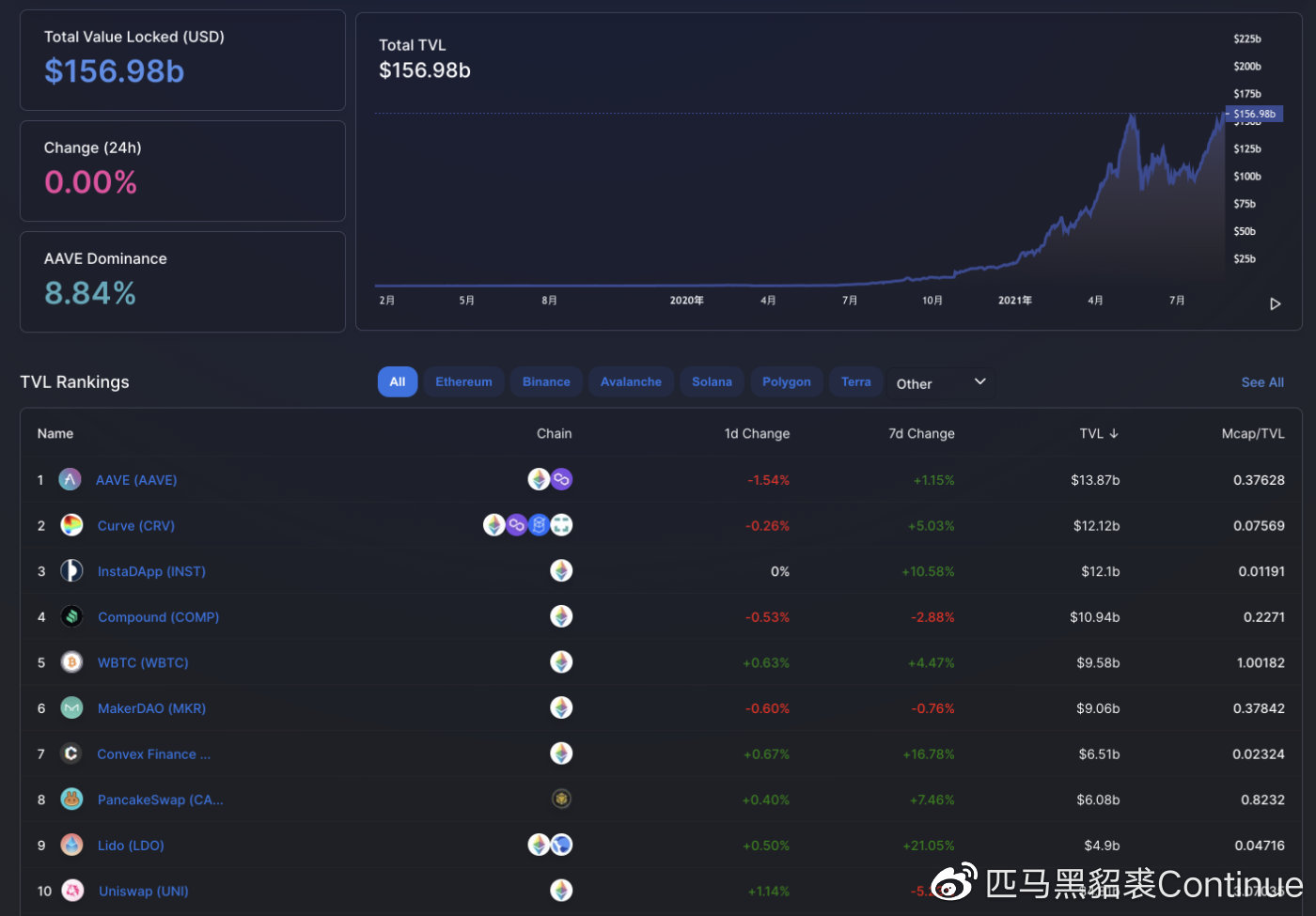Viewport: 1316px width, 916px height.
Task: Click the 7d Change column header
Action: pos(921,433)
